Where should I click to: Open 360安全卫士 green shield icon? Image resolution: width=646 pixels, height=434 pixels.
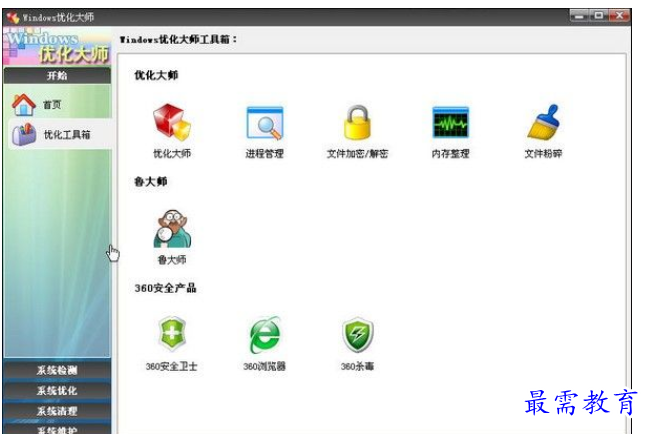172,334
